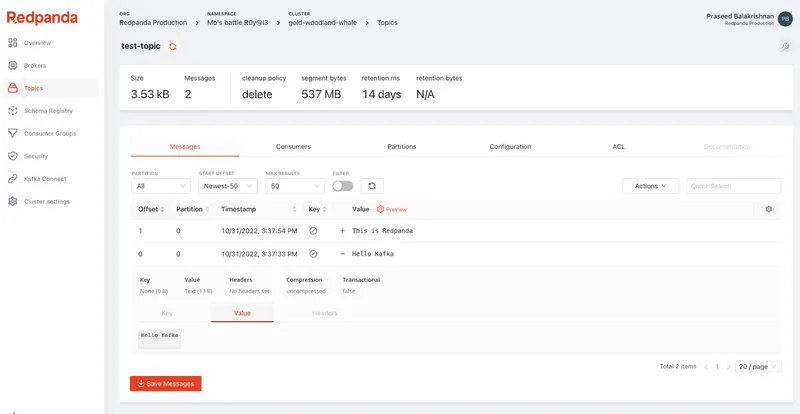Image resolution: width=800 pixels, height=414 pixels.
Task: Click the 'Hello Kafka' value box
Action: click(x=160, y=339)
